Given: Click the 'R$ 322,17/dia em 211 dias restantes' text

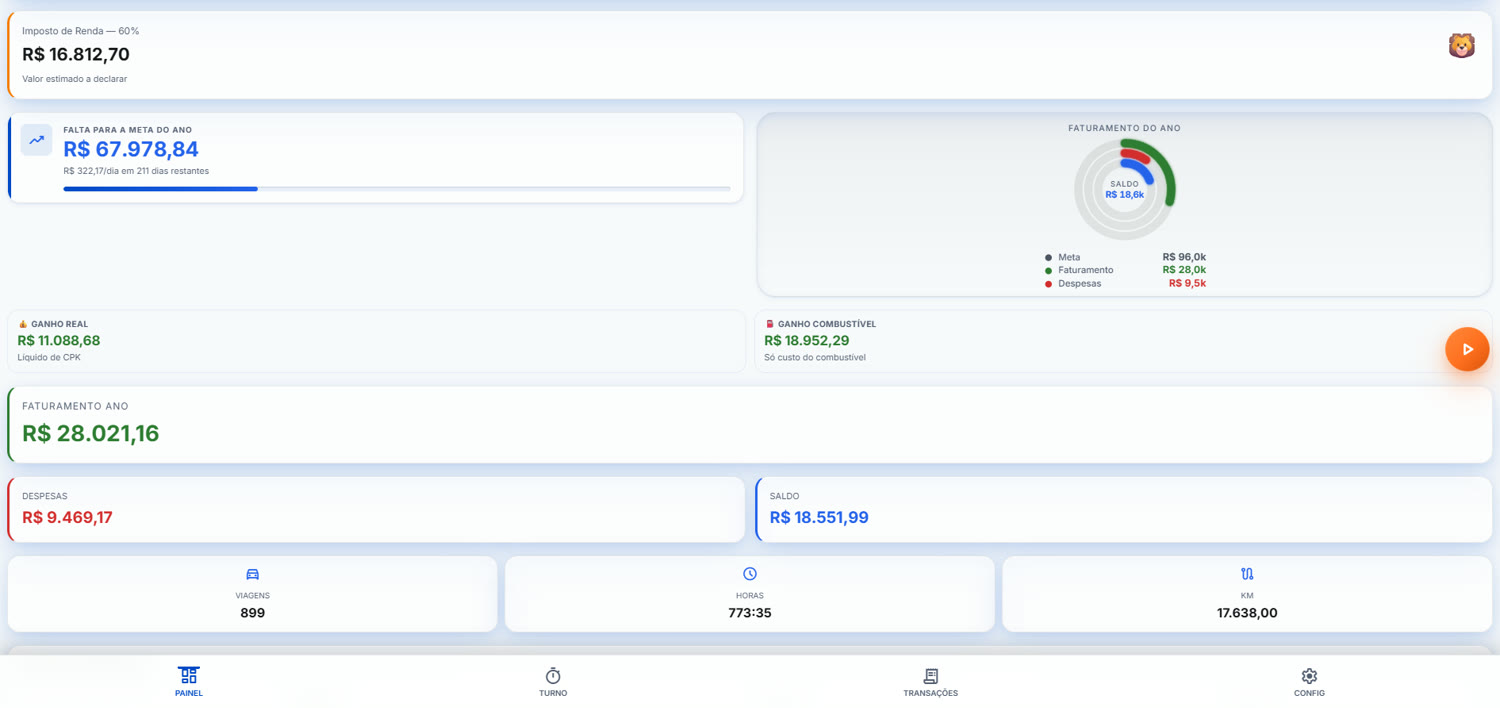Looking at the screenshot, I should click(x=136, y=171).
